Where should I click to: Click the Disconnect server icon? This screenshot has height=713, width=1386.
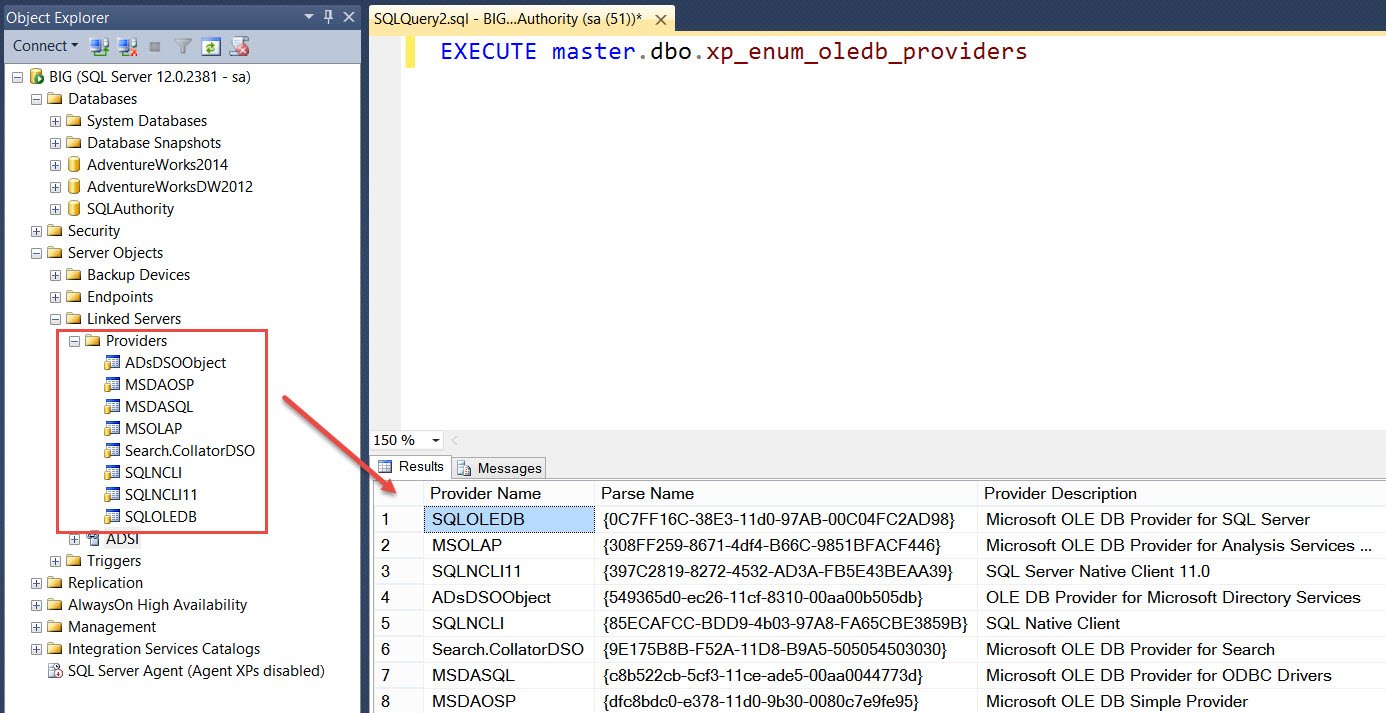pos(127,46)
